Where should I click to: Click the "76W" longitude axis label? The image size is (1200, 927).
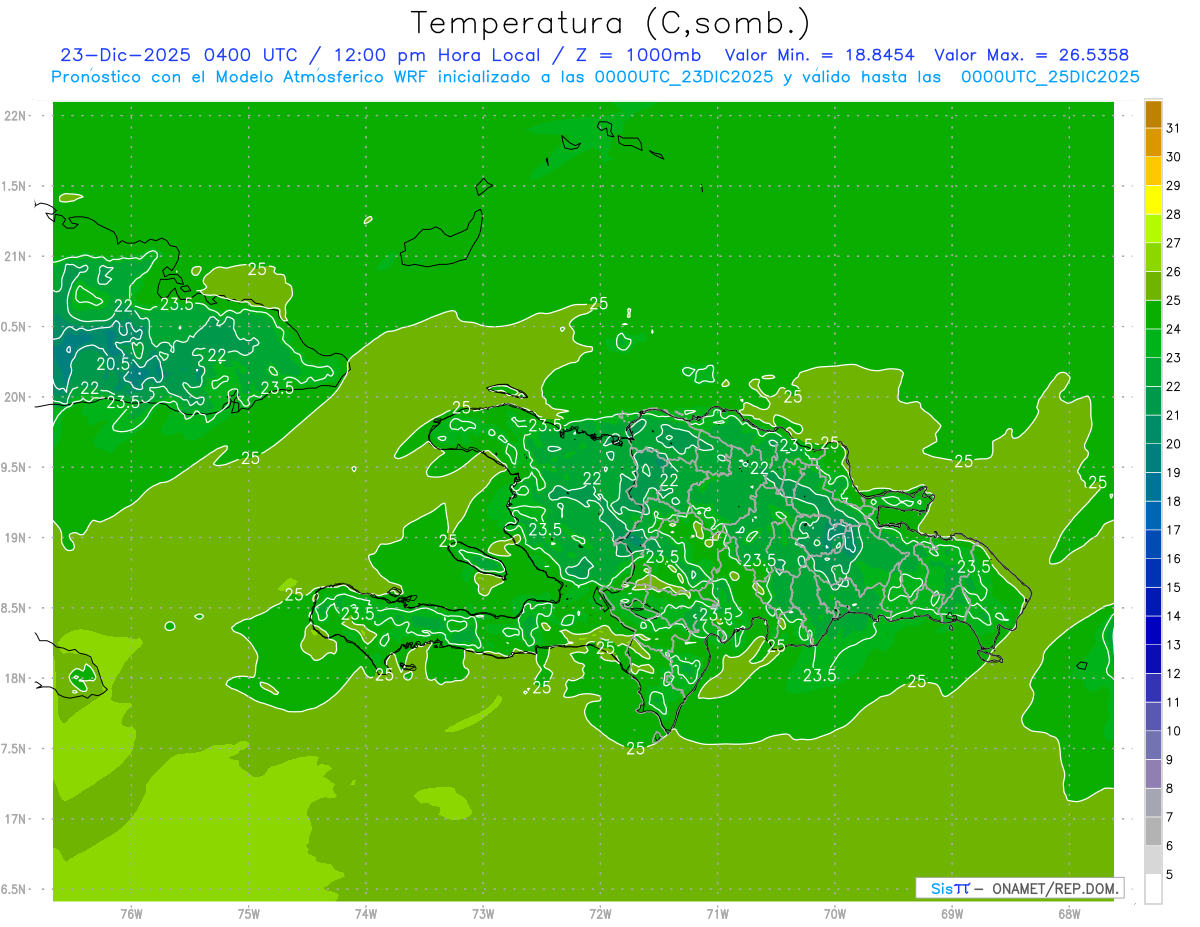[x=131, y=914]
